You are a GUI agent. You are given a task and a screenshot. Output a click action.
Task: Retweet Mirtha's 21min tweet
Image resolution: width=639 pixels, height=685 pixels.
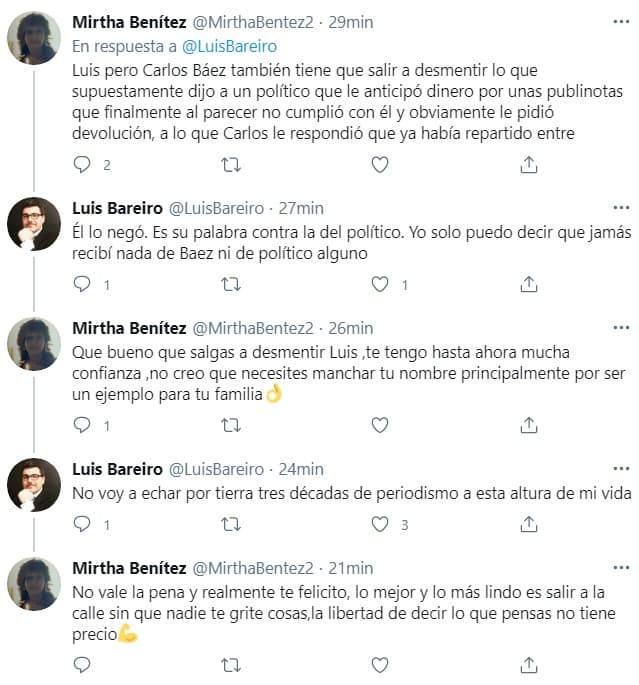click(231, 664)
